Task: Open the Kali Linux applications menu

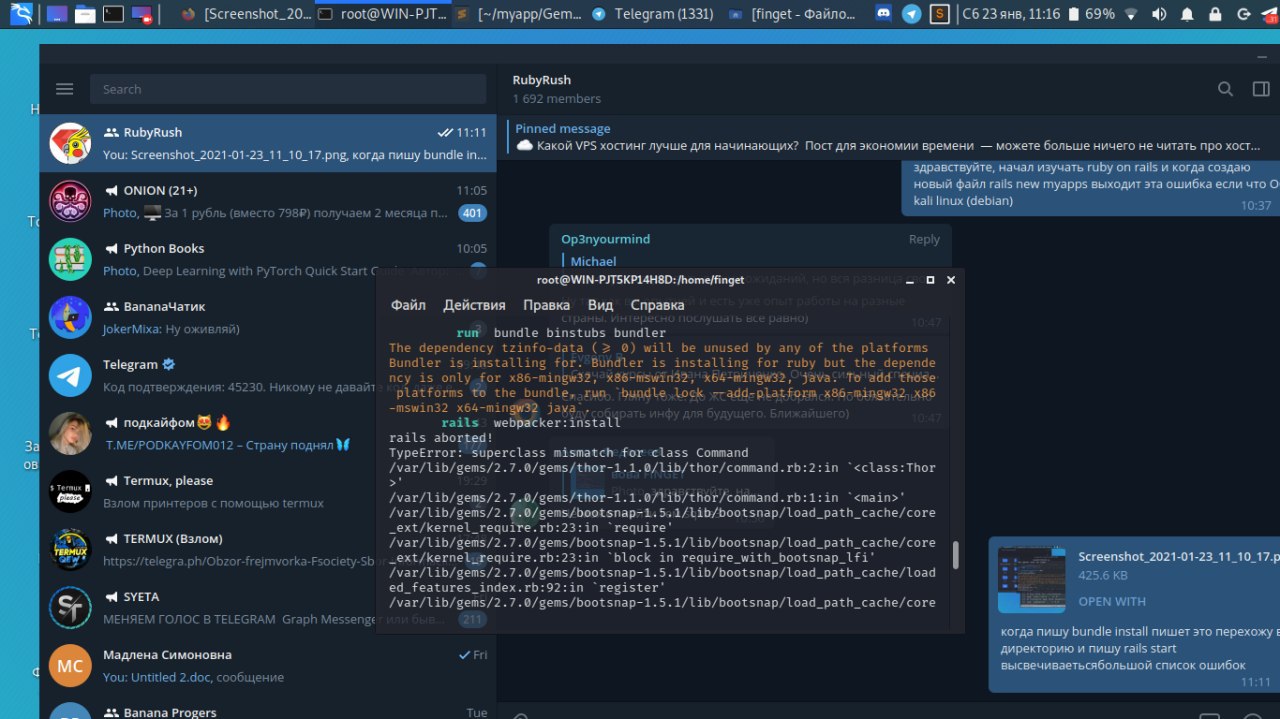Action: coord(21,14)
